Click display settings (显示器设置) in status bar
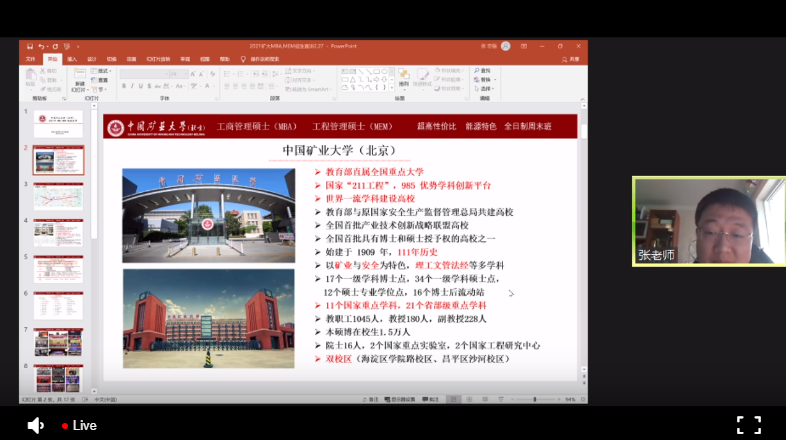The width and height of the screenshot is (786, 440). [x=400, y=399]
